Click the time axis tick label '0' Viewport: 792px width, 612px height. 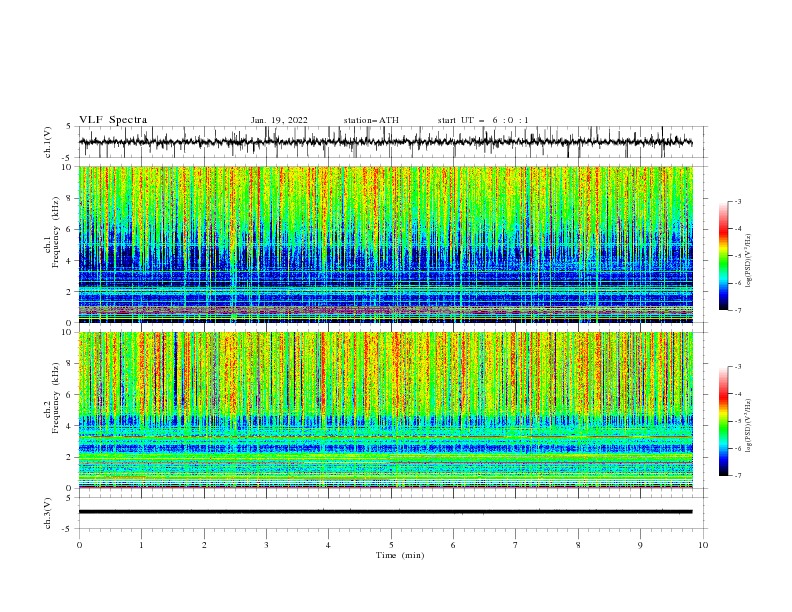79,545
